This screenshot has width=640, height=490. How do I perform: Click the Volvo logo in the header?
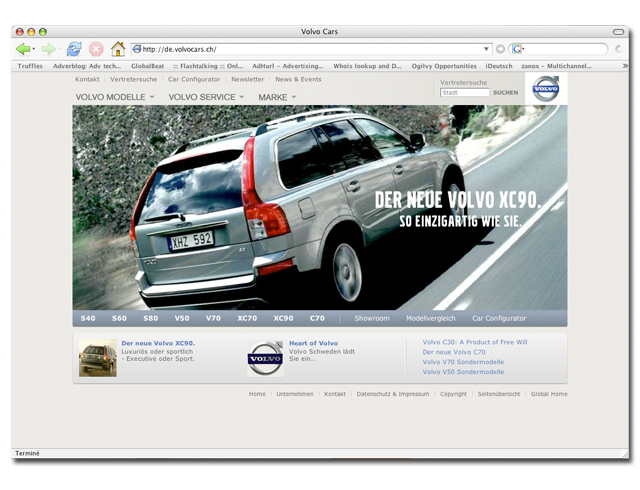pyautogui.click(x=545, y=89)
